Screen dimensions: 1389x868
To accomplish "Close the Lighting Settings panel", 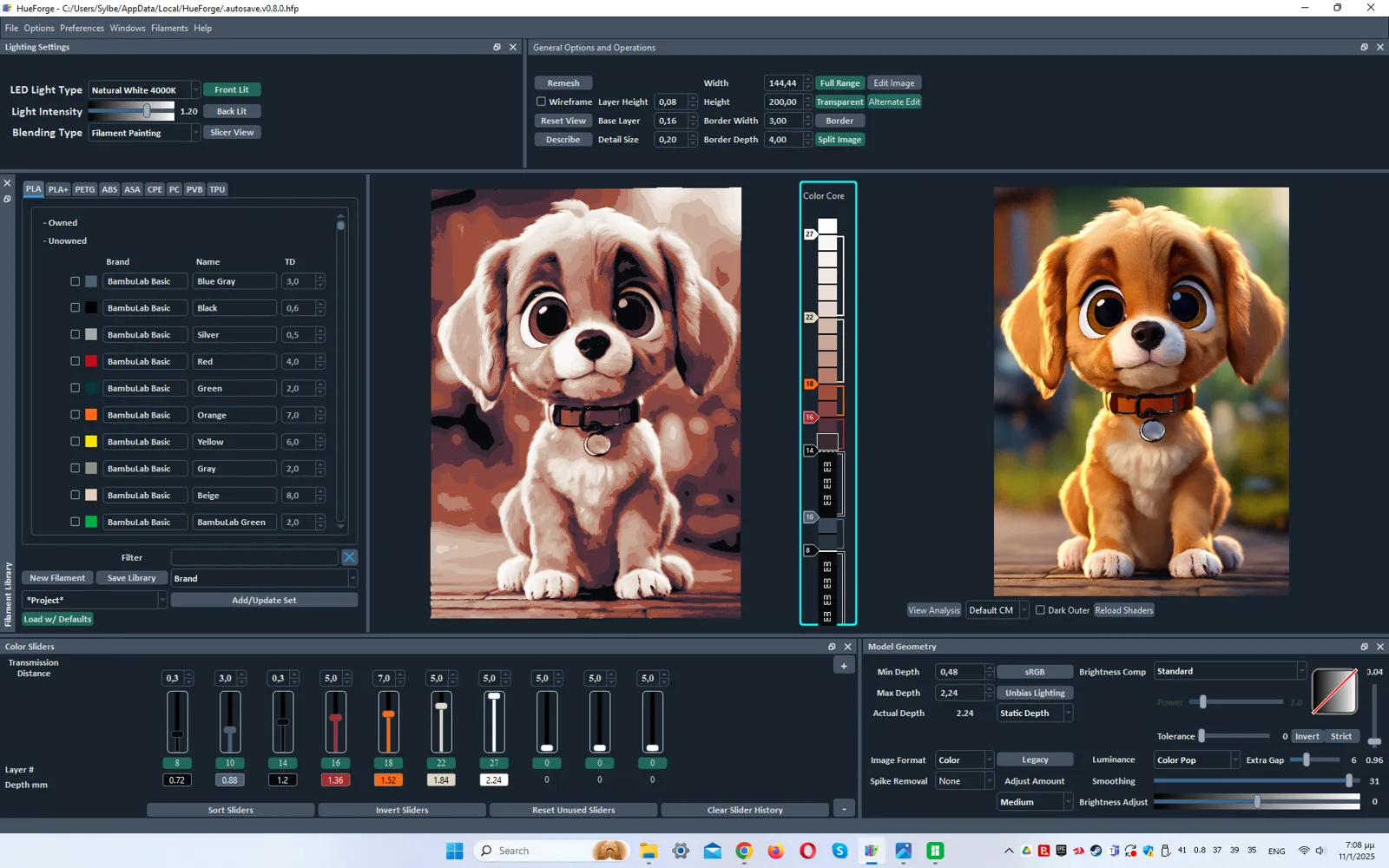I will pos(512,47).
